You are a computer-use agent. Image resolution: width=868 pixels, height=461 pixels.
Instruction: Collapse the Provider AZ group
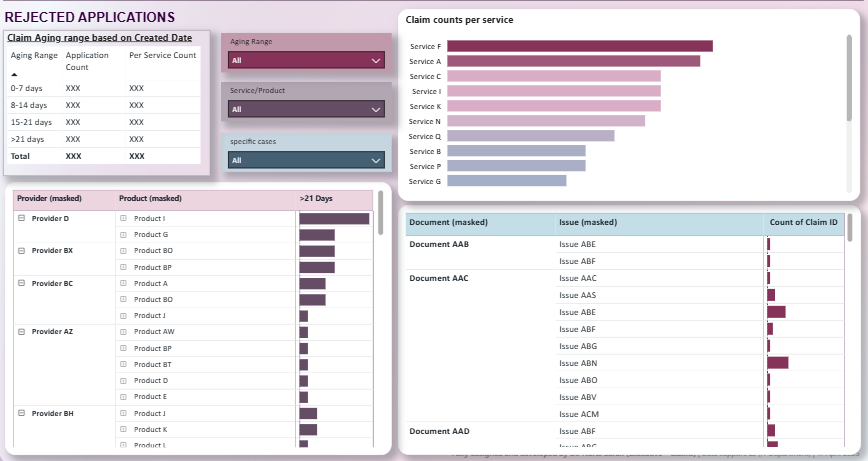pos(22,331)
